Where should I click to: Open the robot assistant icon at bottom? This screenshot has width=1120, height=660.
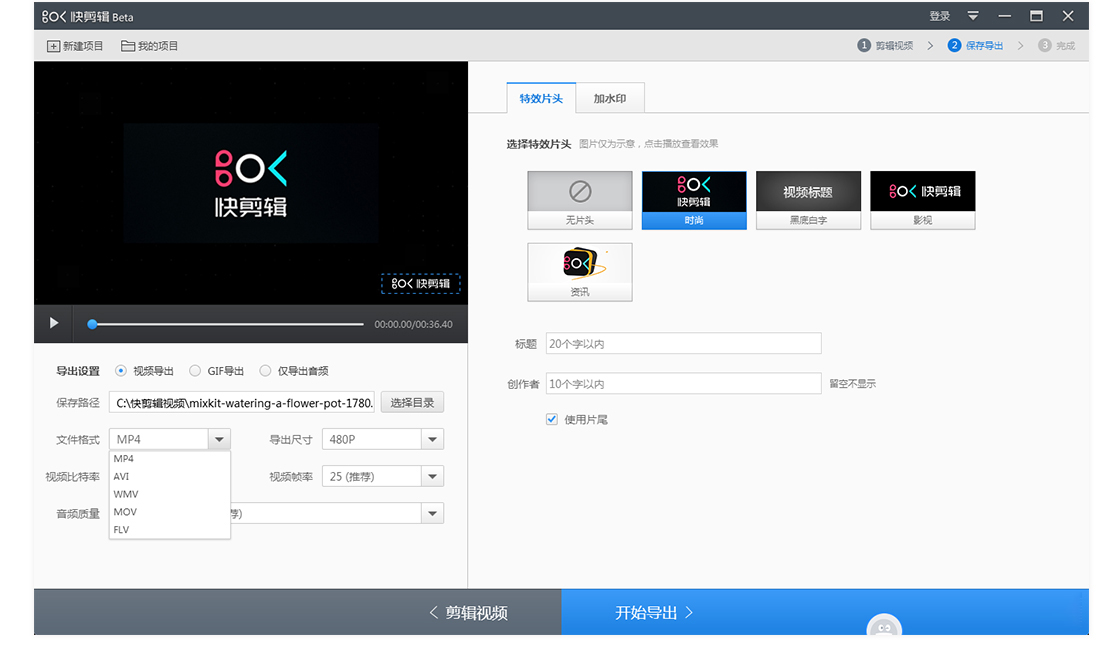(x=884, y=626)
